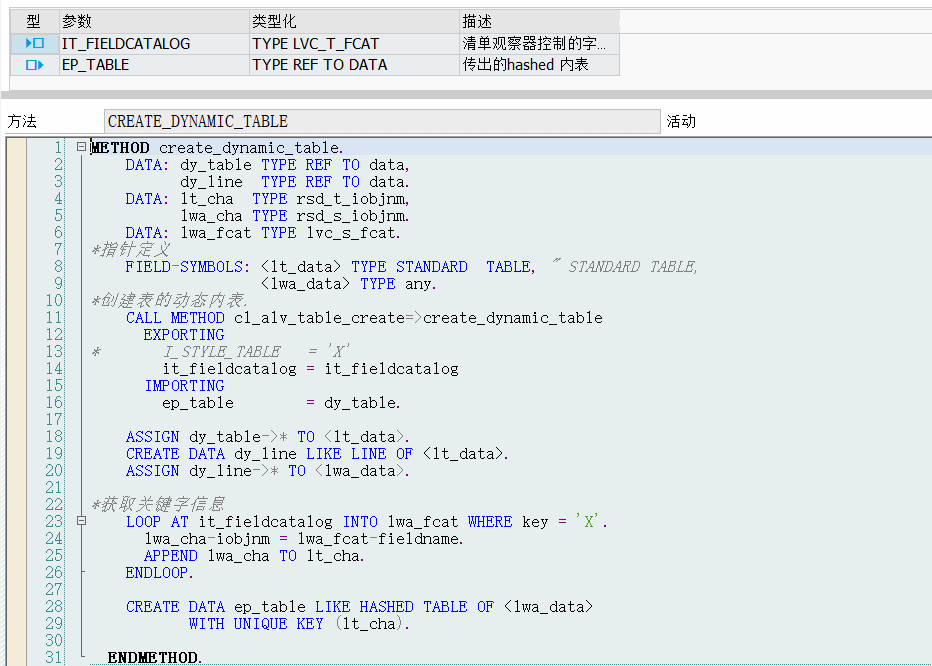
Task: Click the importing parameter icon for IT_FIELDCATALOG
Action: [x=34, y=43]
